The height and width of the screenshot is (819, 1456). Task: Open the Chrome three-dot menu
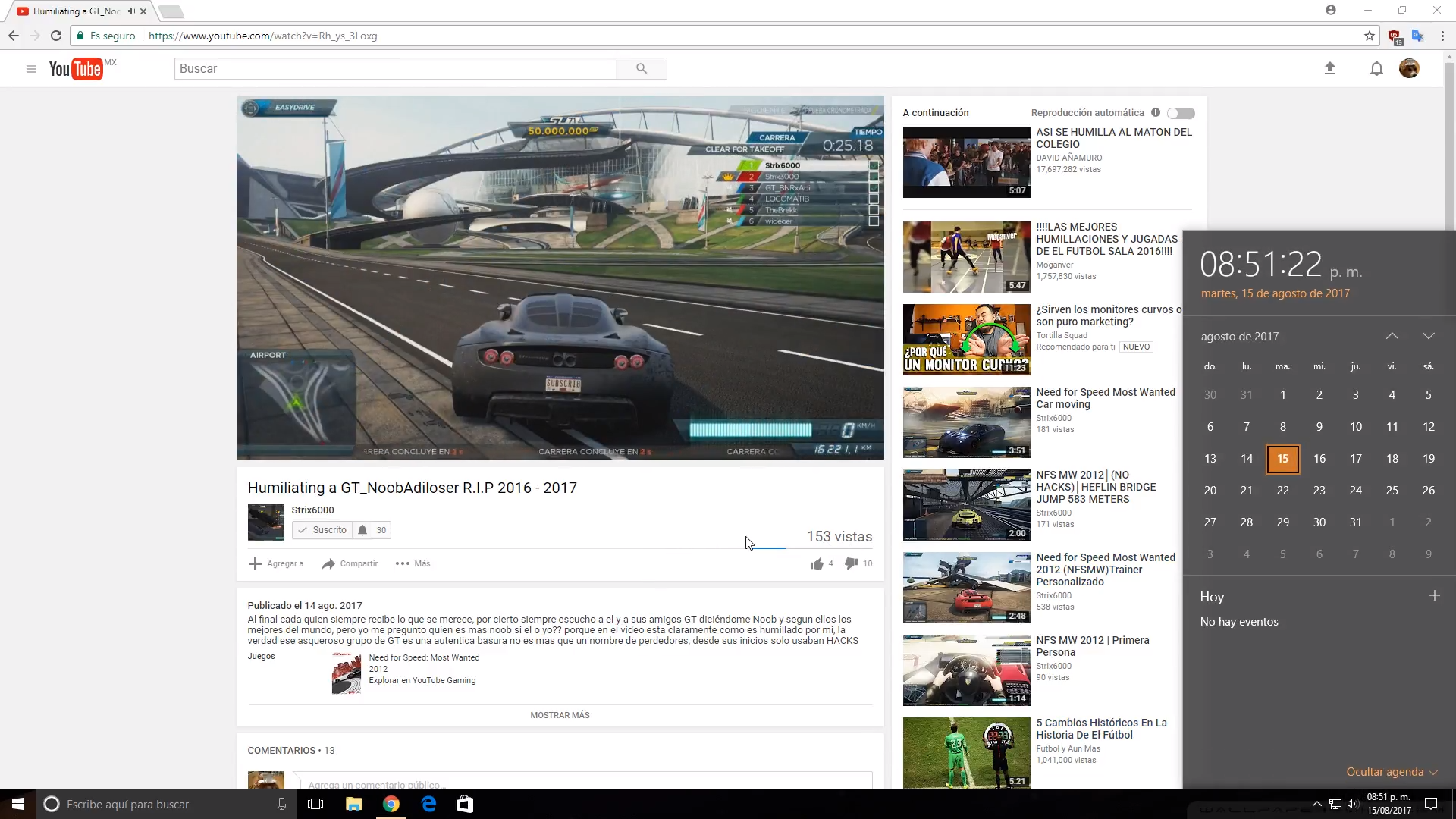[x=1442, y=36]
